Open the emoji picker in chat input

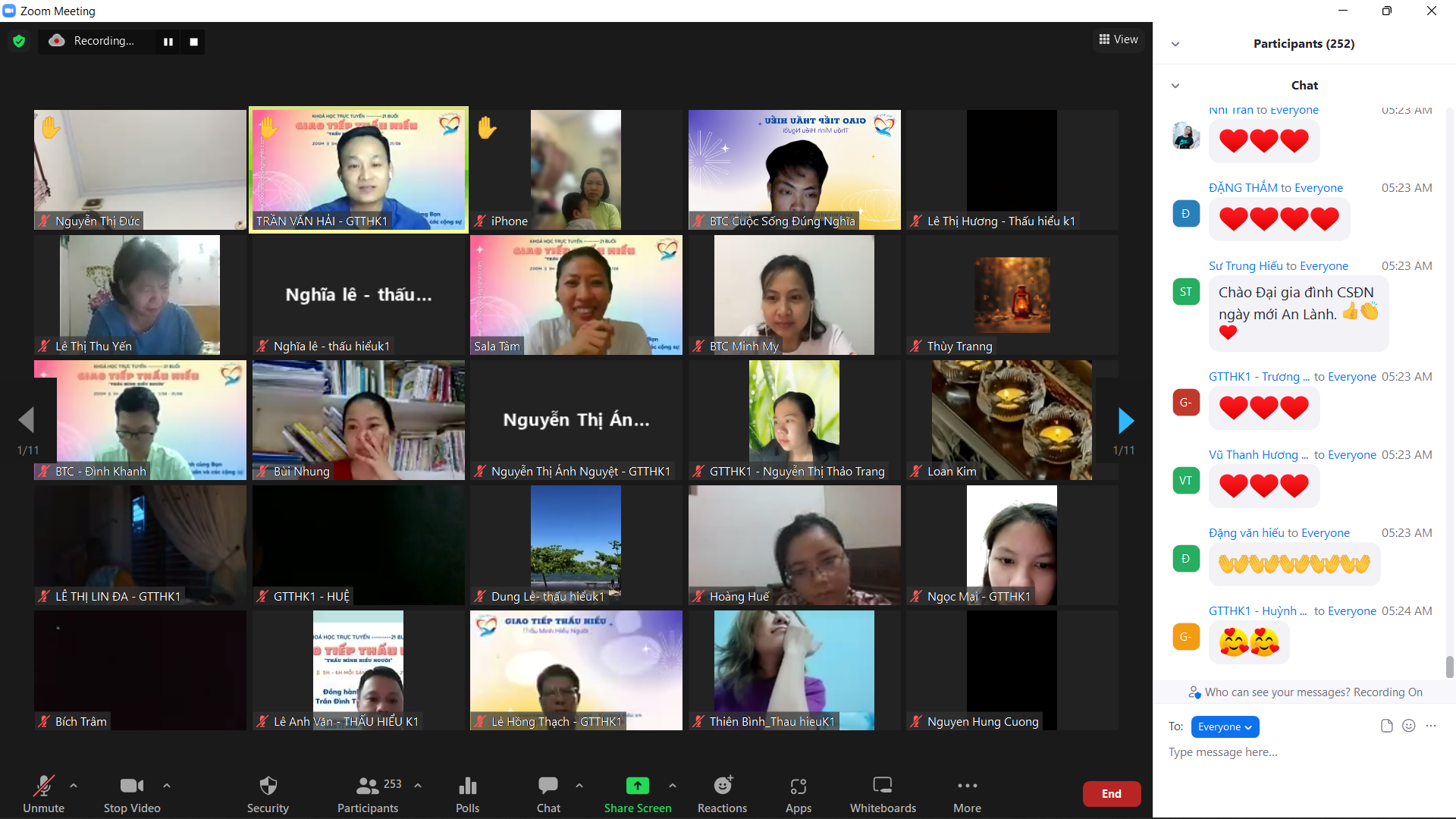pyautogui.click(x=1408, y=726)
